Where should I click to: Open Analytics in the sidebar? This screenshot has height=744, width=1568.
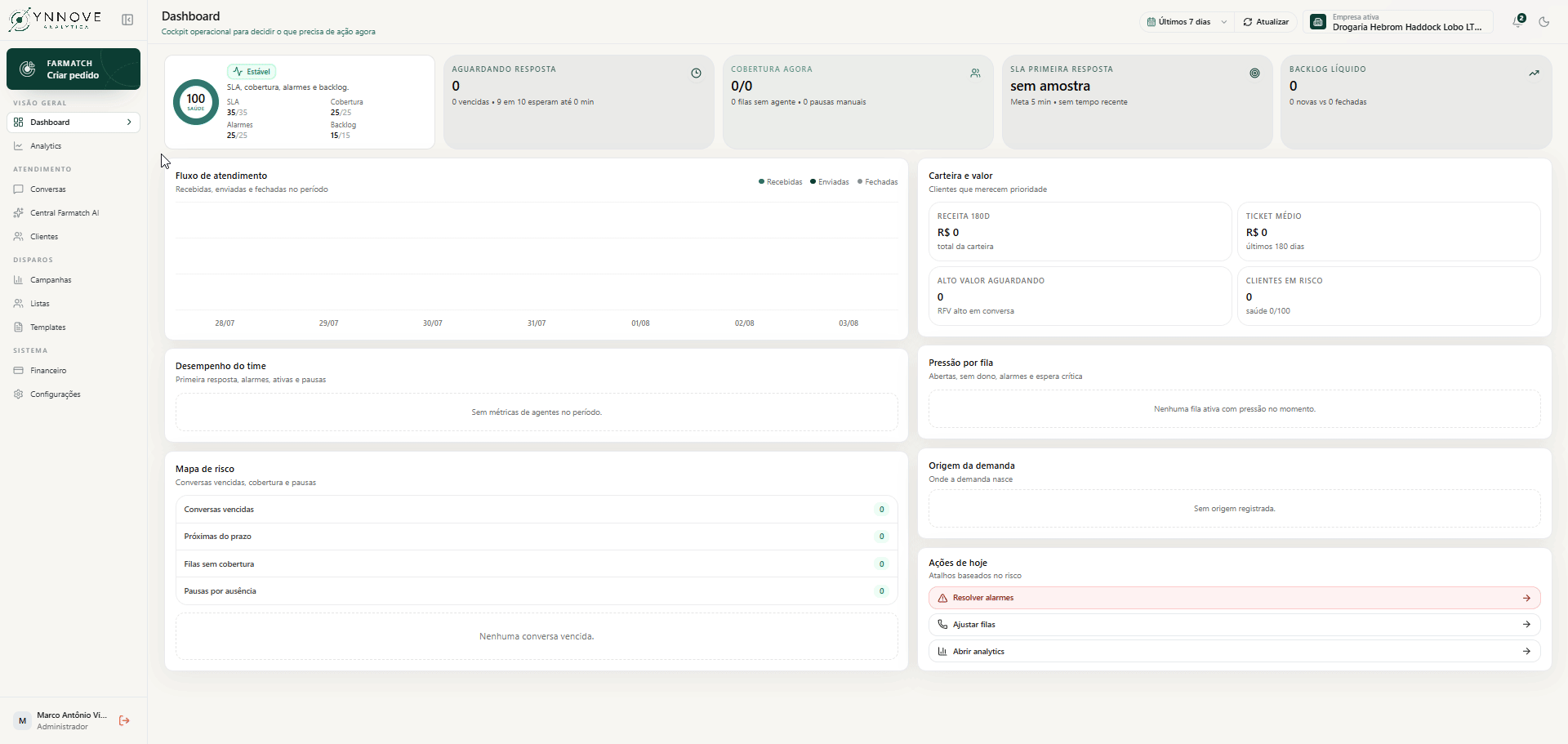pos(73,146)
